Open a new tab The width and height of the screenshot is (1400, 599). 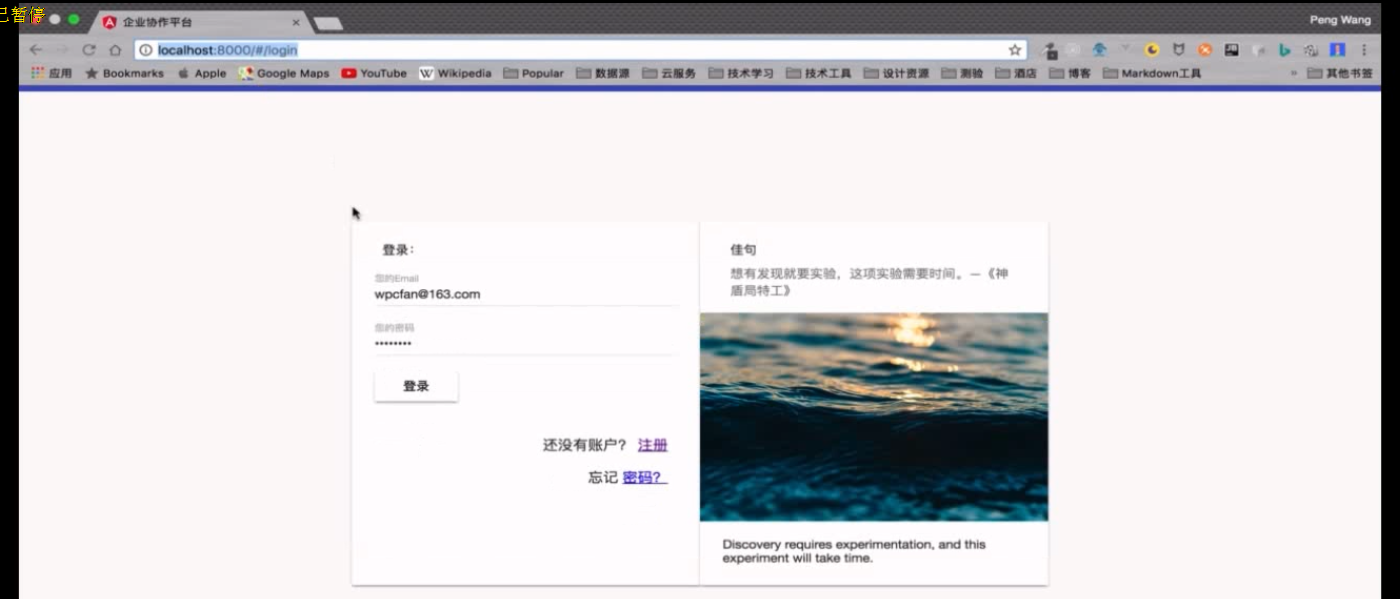tap(328, 23)
